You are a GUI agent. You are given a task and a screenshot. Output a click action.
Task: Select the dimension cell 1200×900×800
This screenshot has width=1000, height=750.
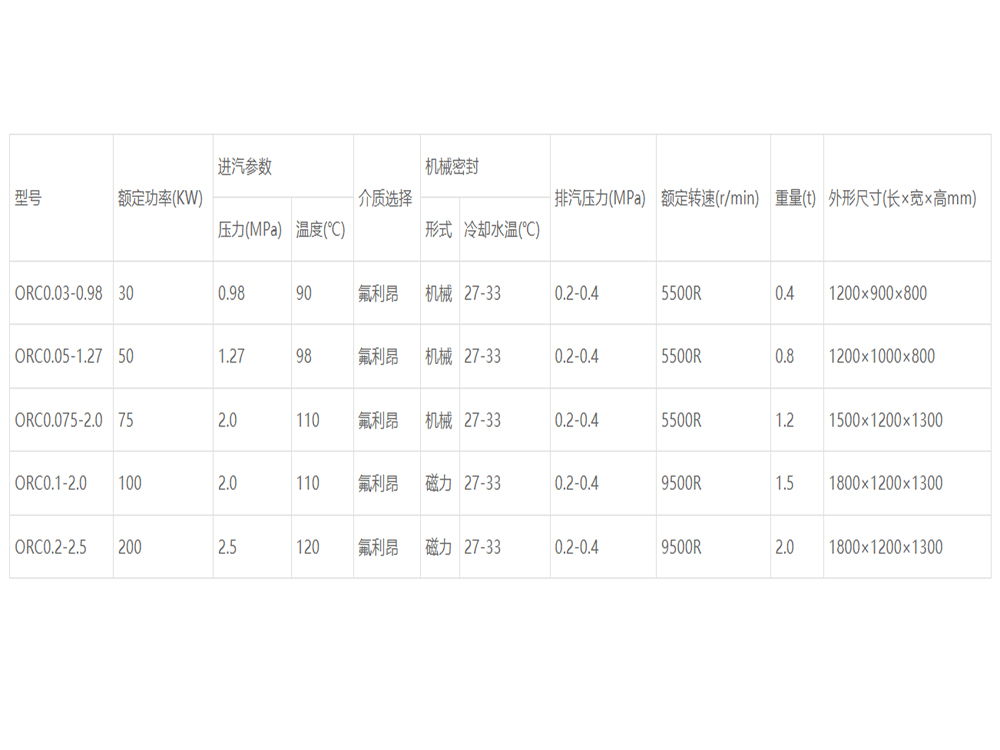[x=877, y=293]
